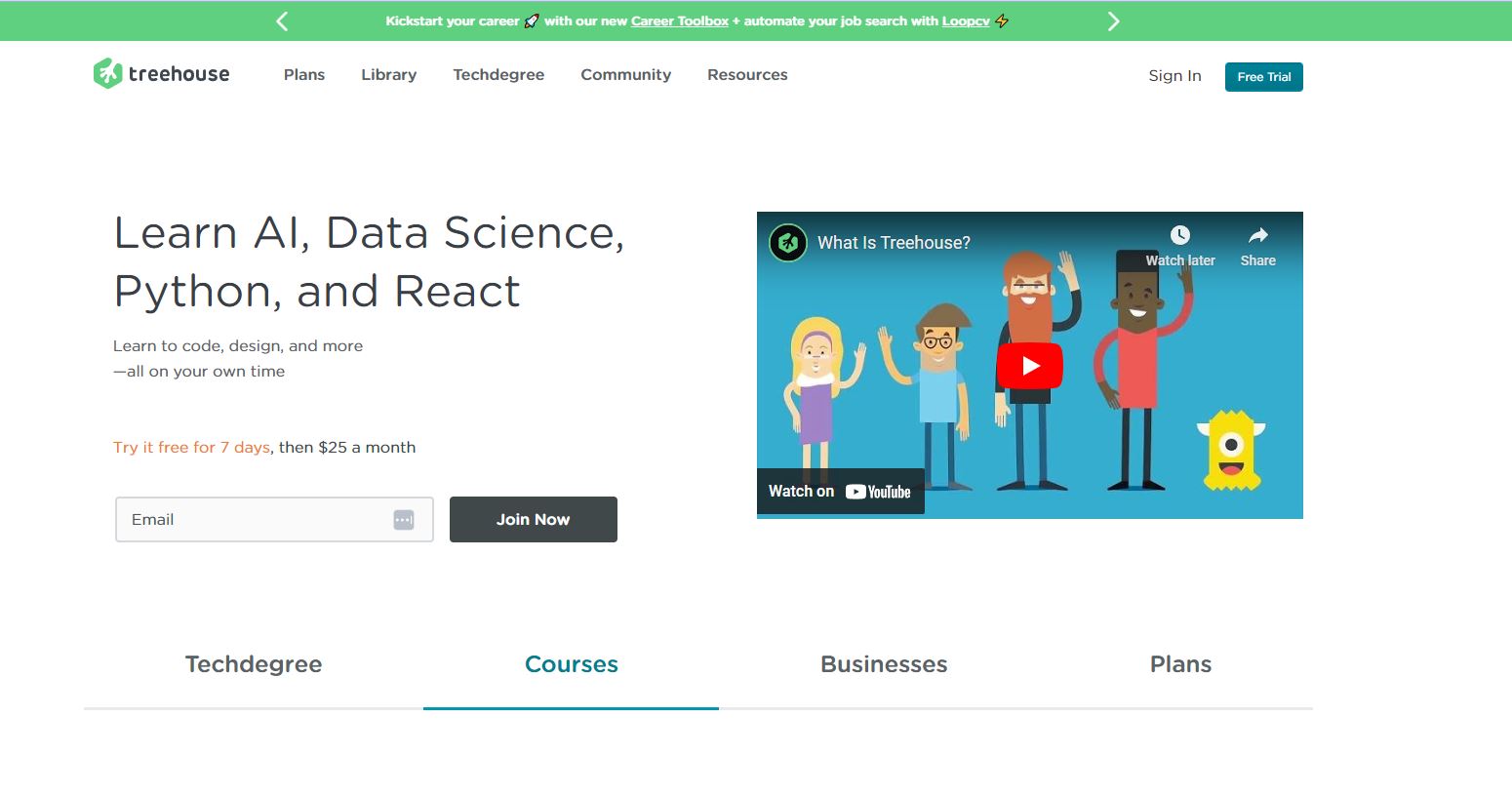The image size is (1512, 797).
Task: Click the text Learn to code, design, and more
Action: [238, 346]
